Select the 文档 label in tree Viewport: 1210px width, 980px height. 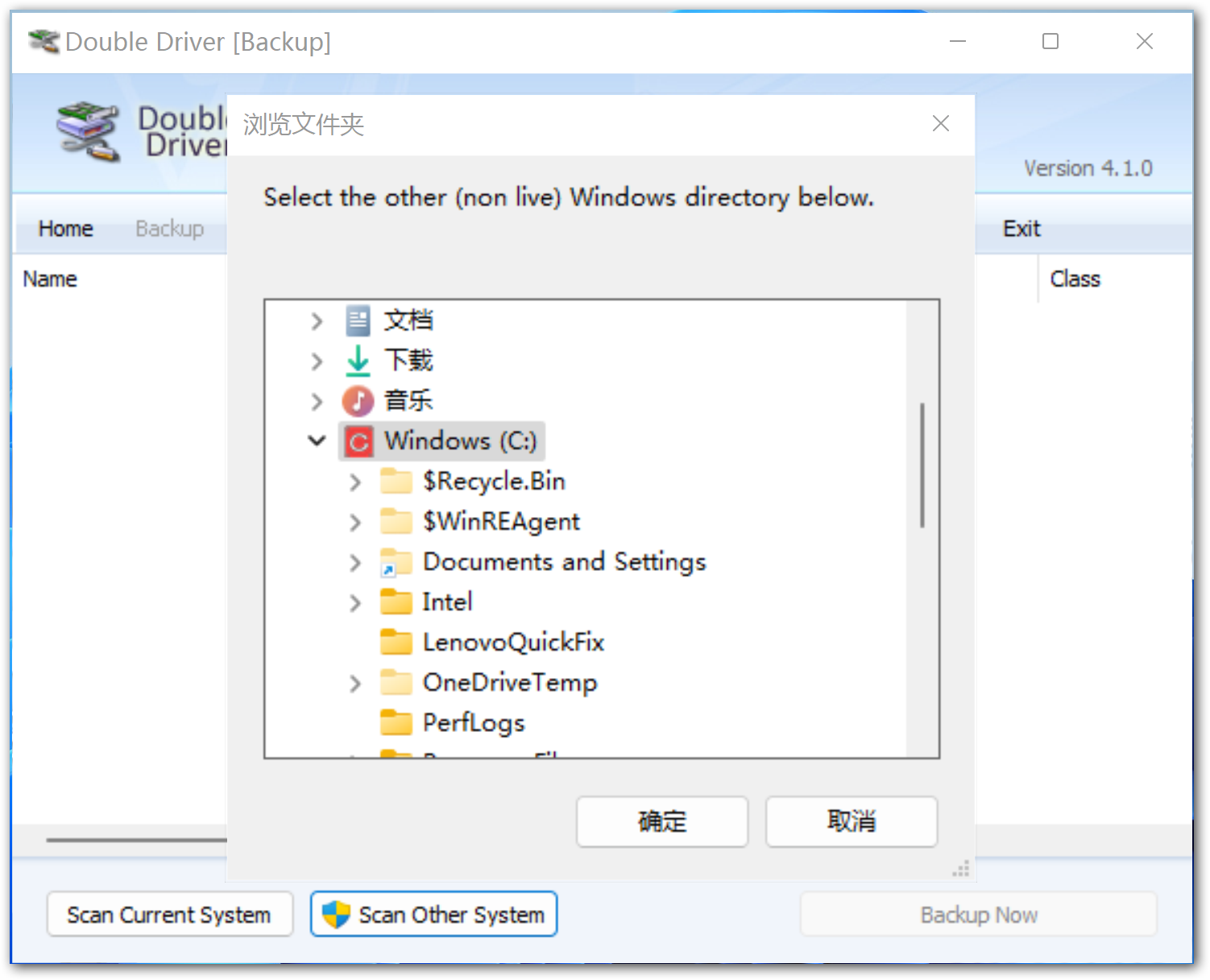(x=408, y=320)
